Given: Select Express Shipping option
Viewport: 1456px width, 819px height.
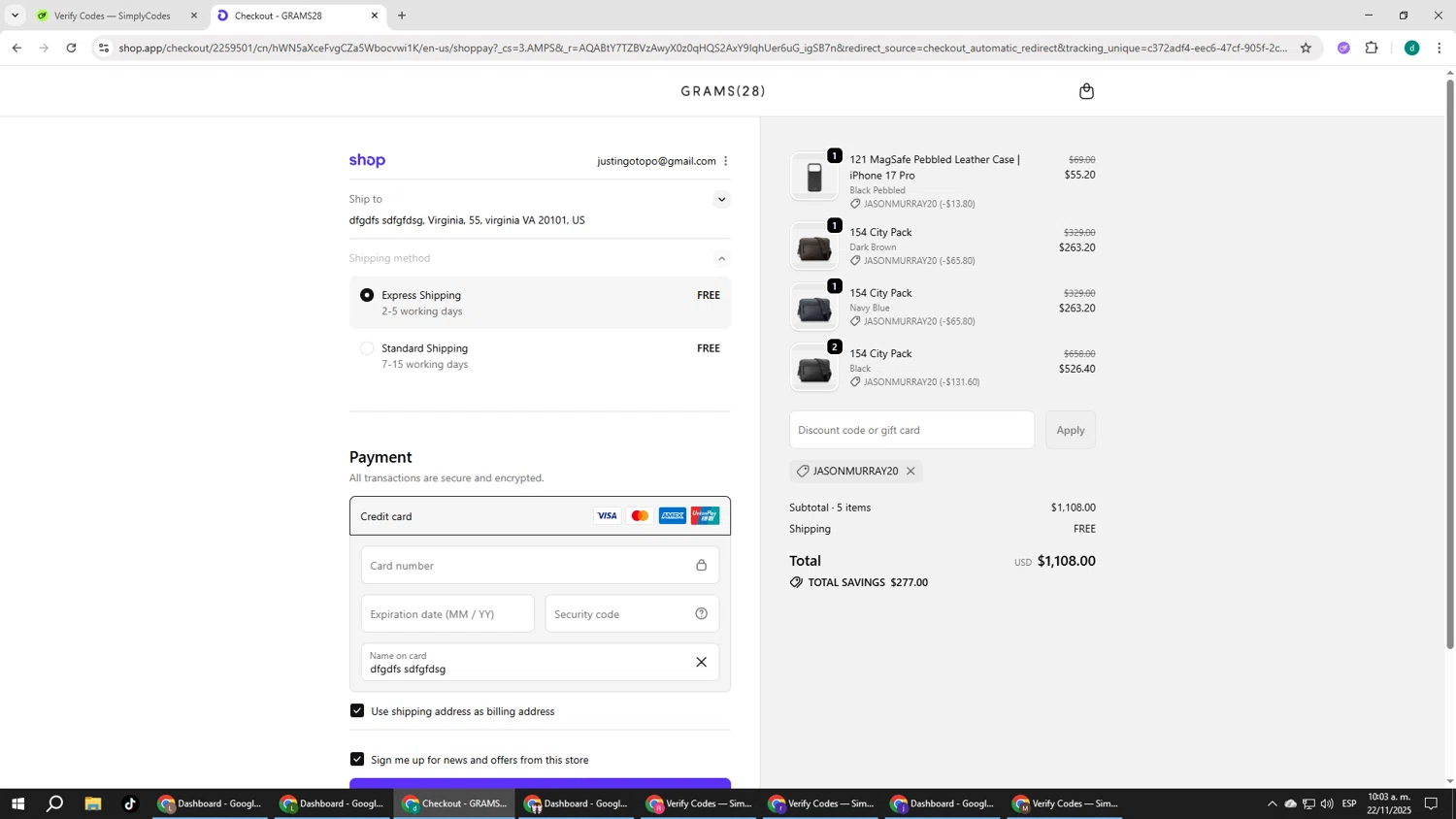Looking at the screenshot, I should (367, 295).
